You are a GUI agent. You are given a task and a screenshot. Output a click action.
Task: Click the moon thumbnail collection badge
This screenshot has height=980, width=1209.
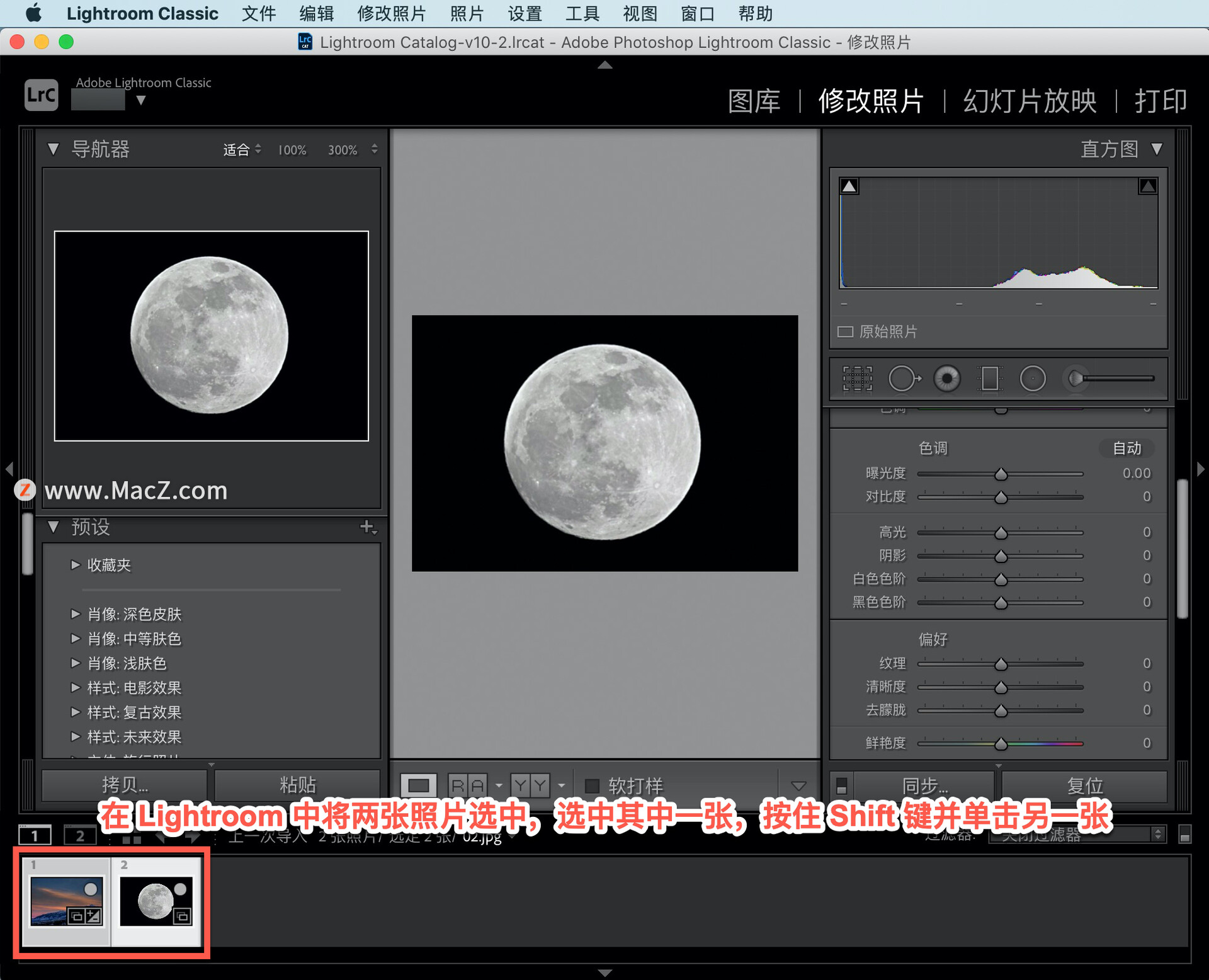(183, 916)
